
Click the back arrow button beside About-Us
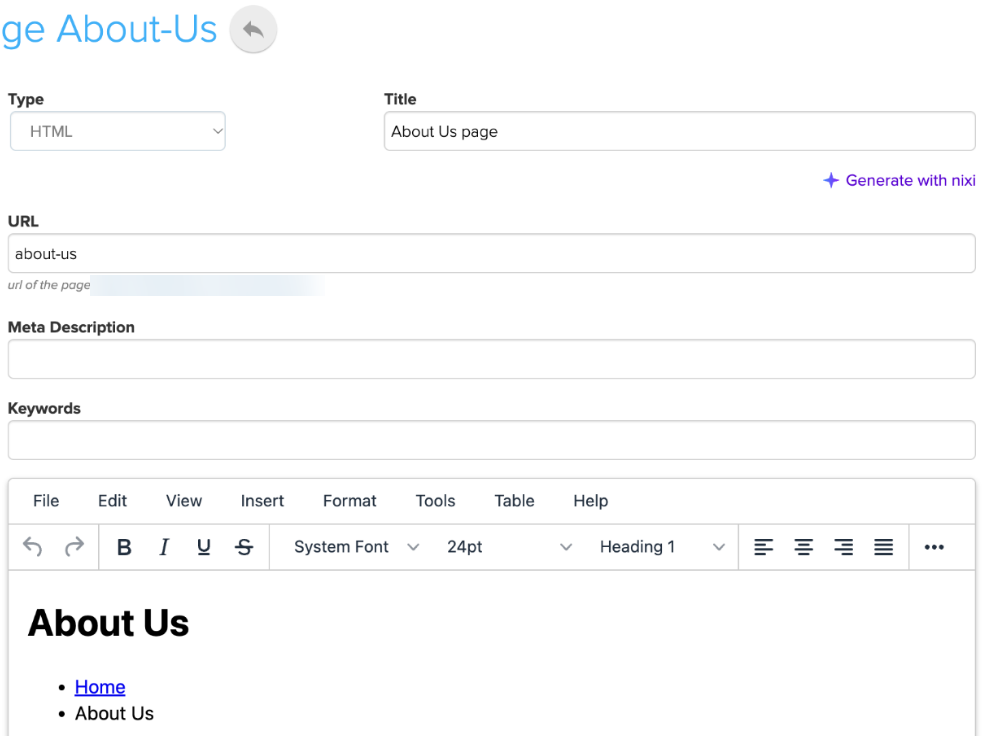(x=253, y=29)
